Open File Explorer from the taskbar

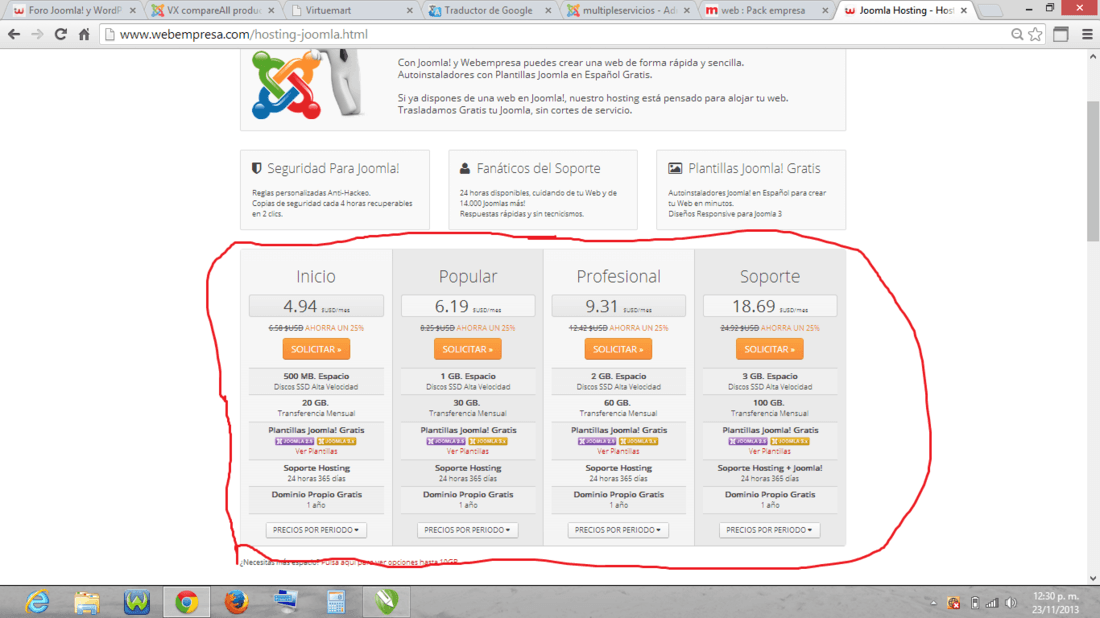[87, 602]
